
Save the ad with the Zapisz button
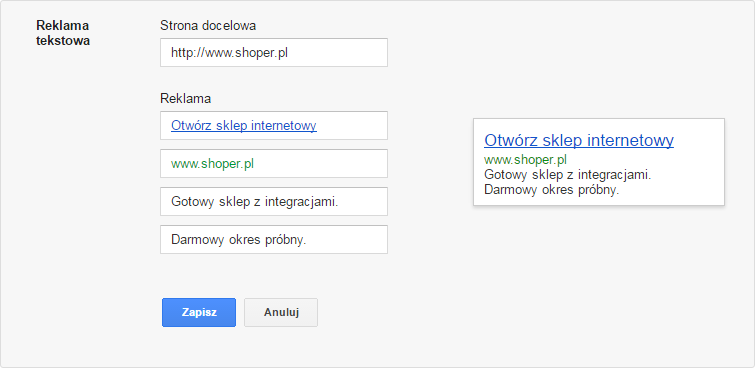[x=199, y=312]
